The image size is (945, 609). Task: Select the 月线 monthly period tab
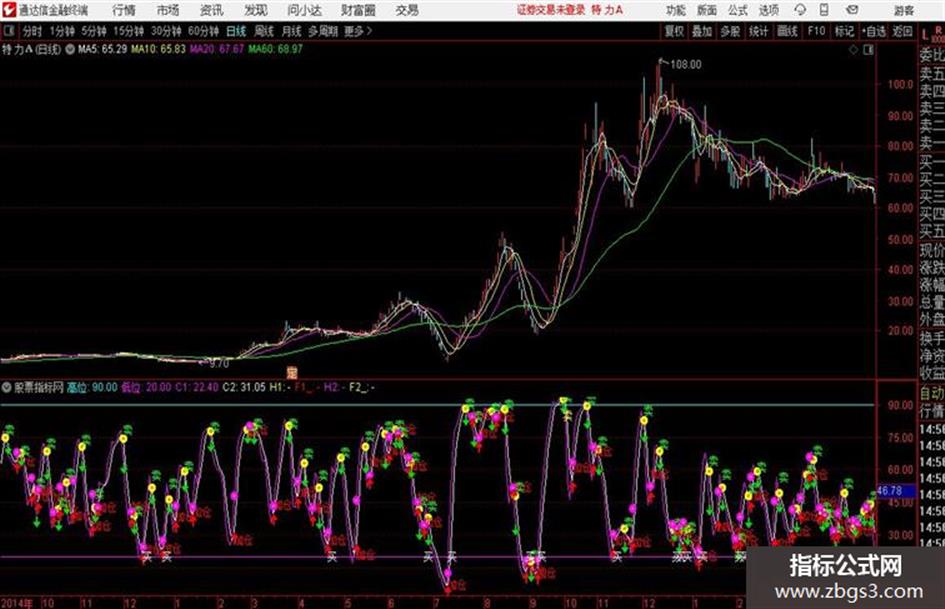coord(292,31)
